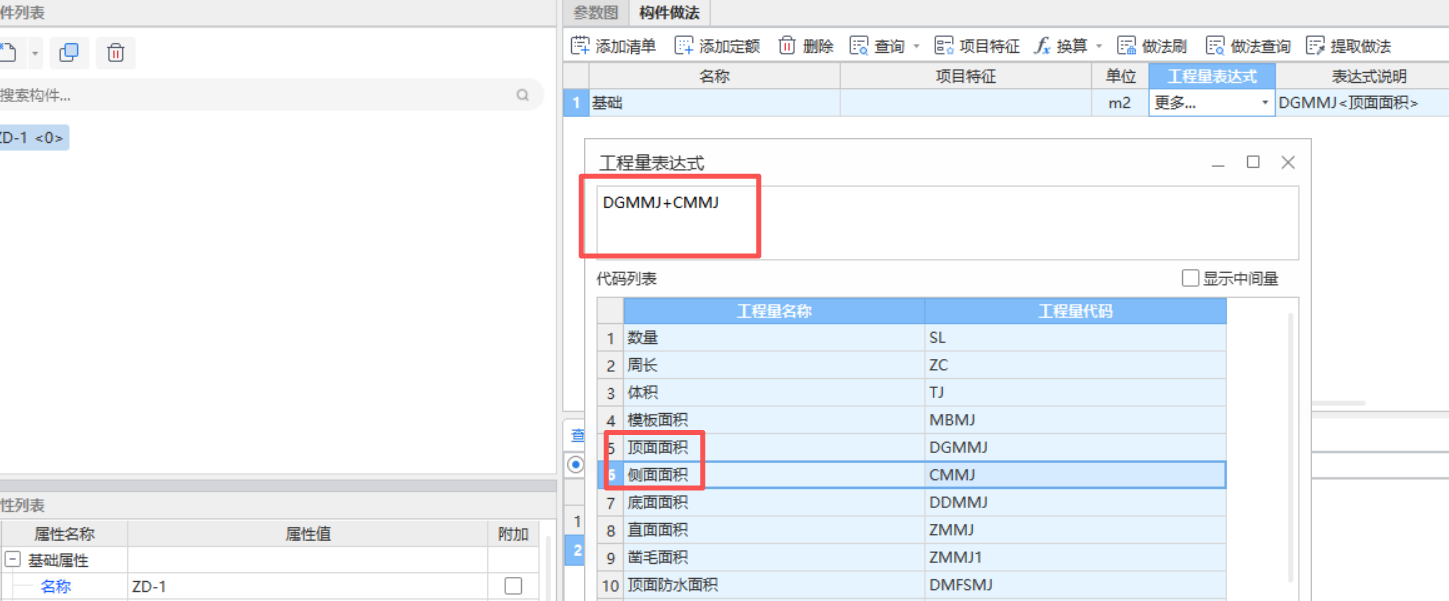This screenshot has height=601, width=1449.
Task: Click the DDMMJ code cell
Action: click(1076, 502)
